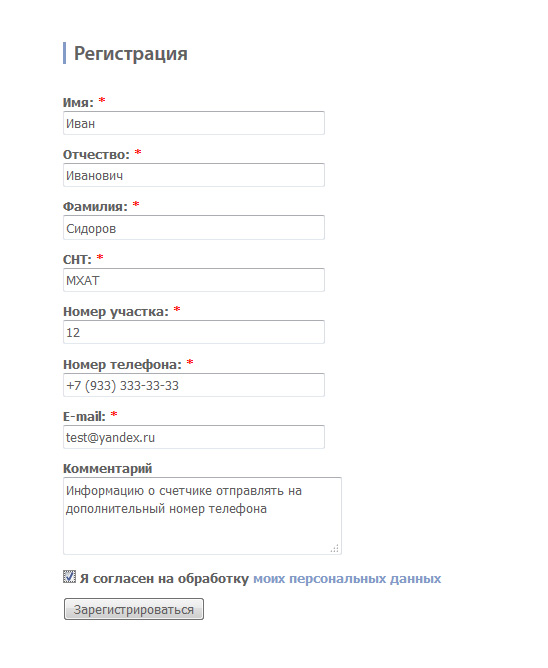Click the Номер телефона: label

(x=122, y=365)
